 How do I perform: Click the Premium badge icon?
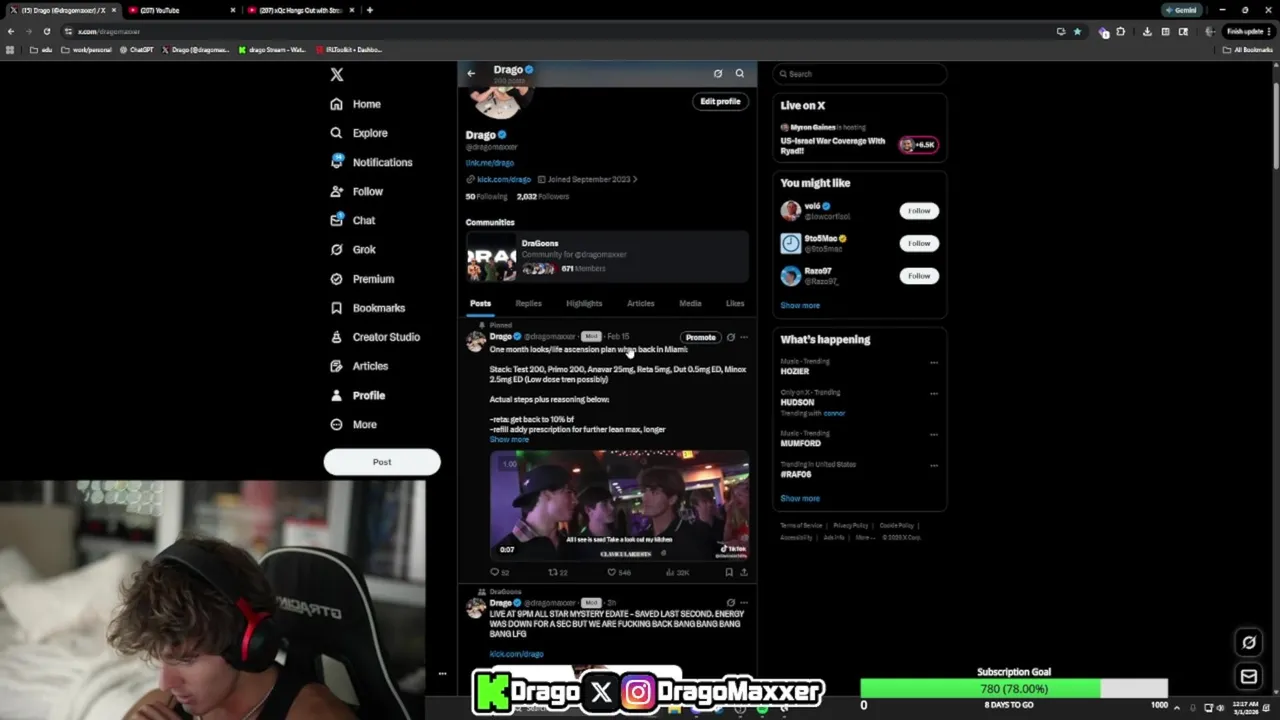click(x=336, y=279)
